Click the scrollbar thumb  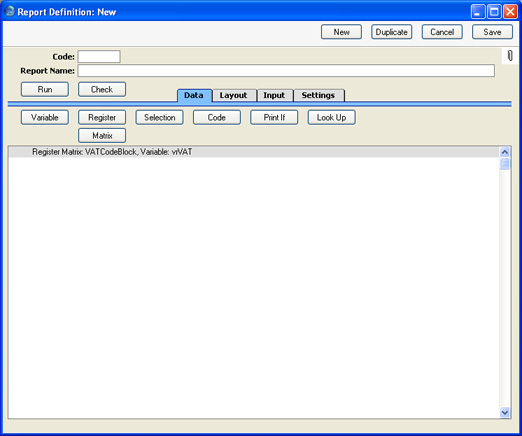click(505, 164)
